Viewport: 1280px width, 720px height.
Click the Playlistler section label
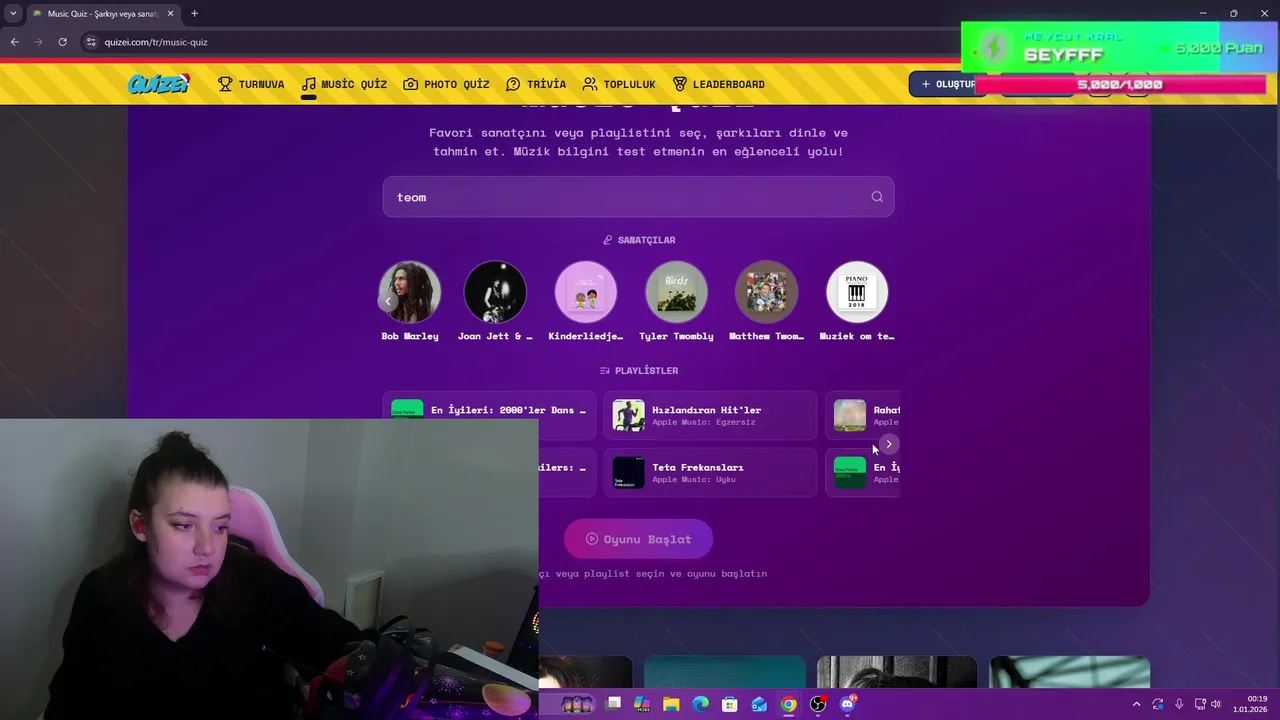(x=639, y=371)
